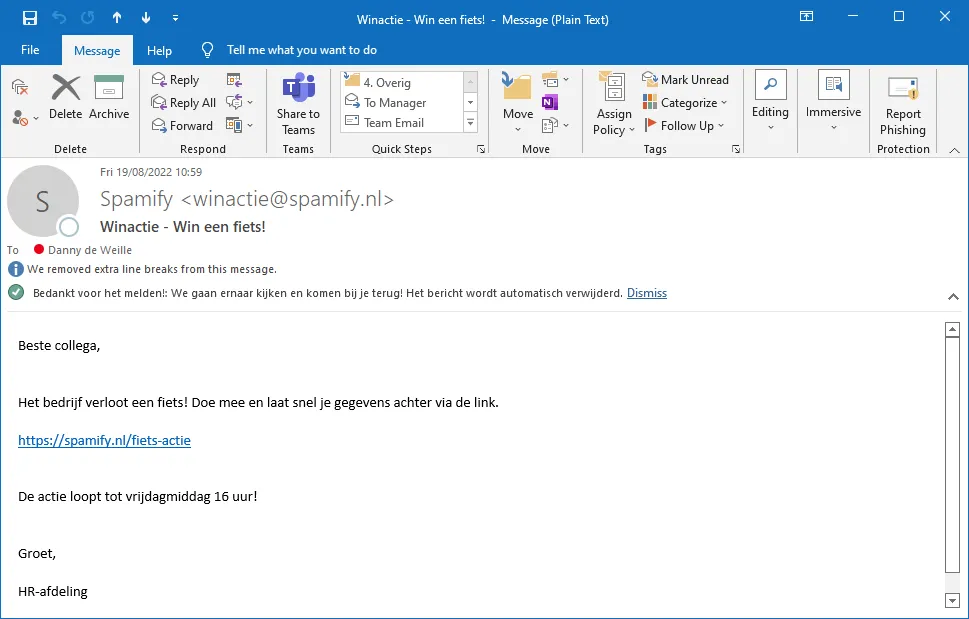Screen dimensions: 969x619
Task: Switch to the File tab
Action: (30, 49)
